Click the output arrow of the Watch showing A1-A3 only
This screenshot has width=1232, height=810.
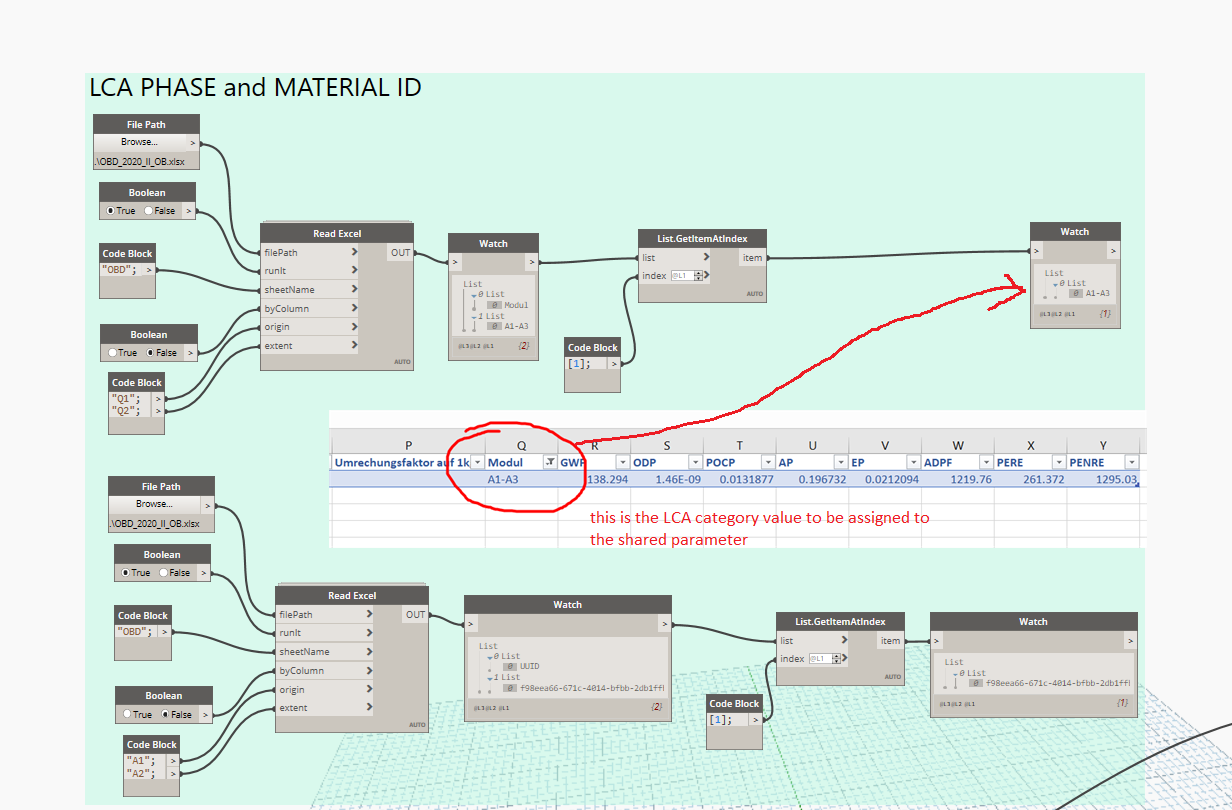1113,250
